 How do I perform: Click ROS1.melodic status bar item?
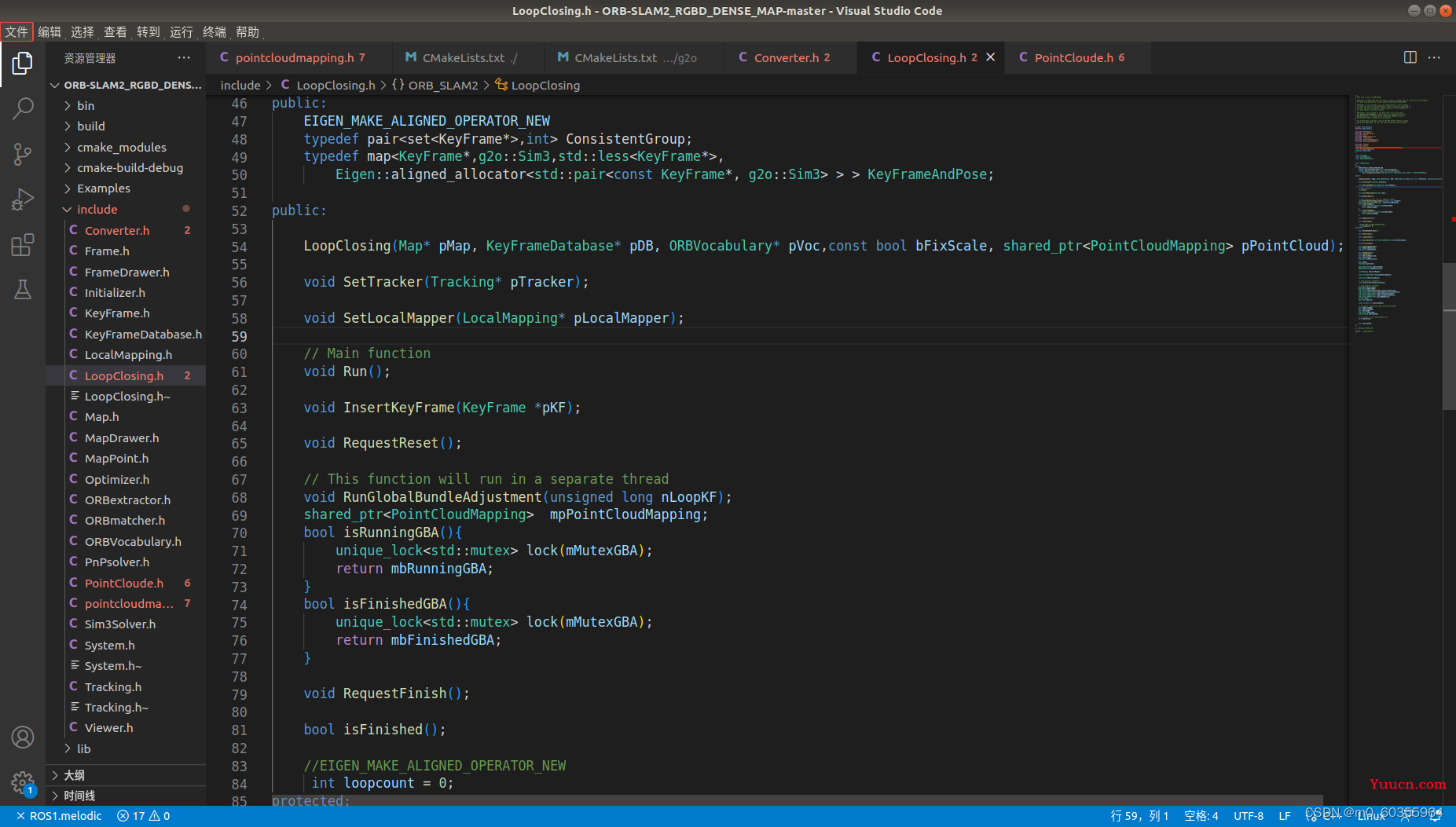point(59,816)
